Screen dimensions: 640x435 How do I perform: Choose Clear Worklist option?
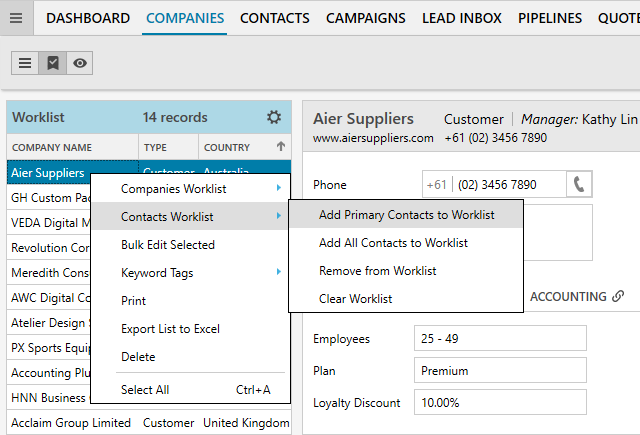pos(355,299)
